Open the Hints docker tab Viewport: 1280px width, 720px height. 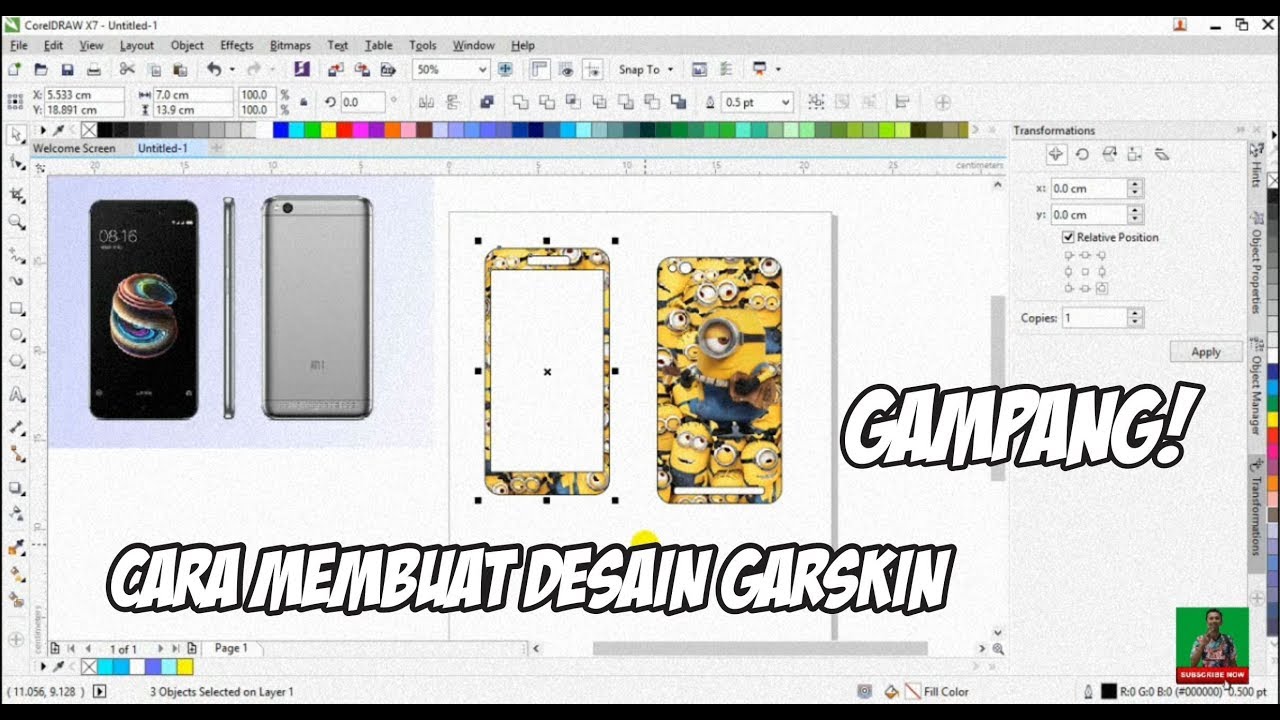(1257, 165)
